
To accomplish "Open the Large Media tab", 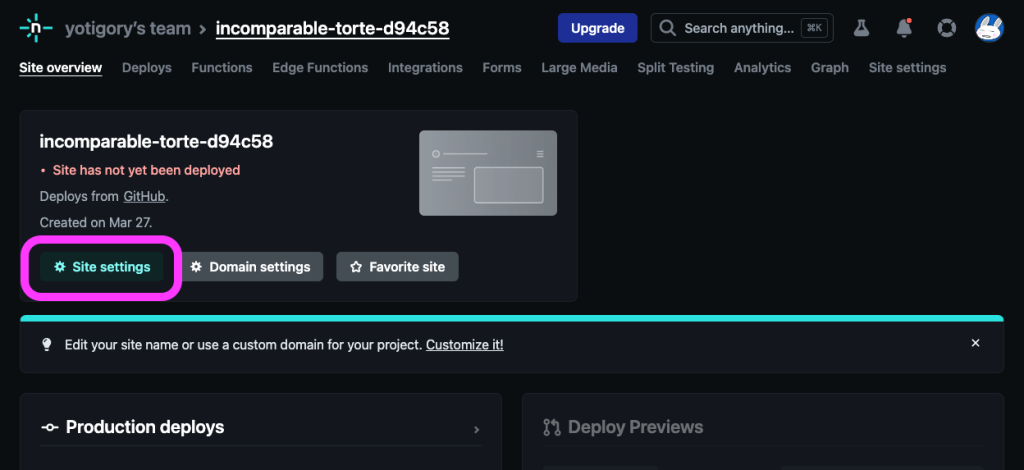I will [x=579, y=68].
